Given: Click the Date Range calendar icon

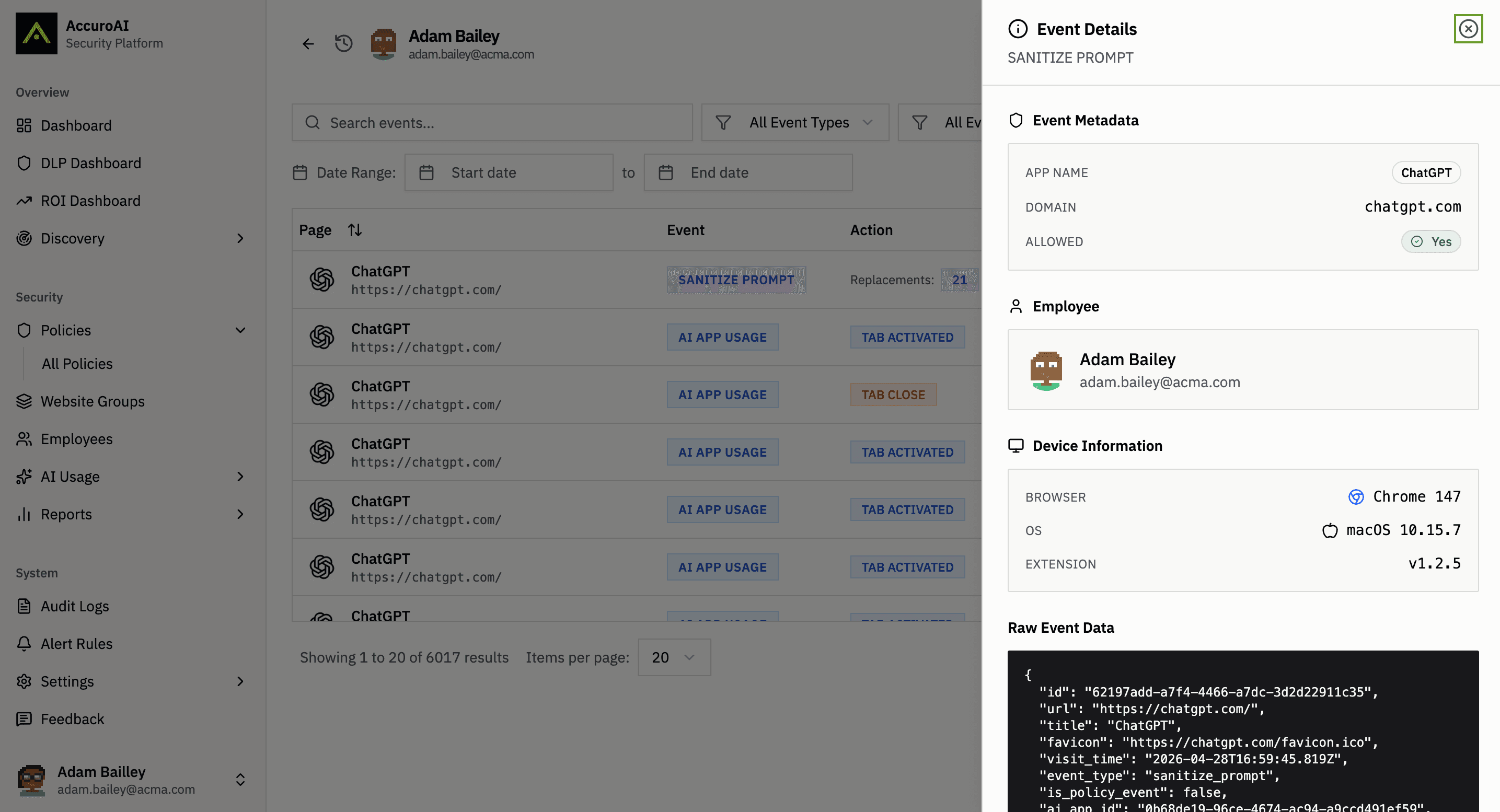Looking at the screenshot, I should pos(300,173).
